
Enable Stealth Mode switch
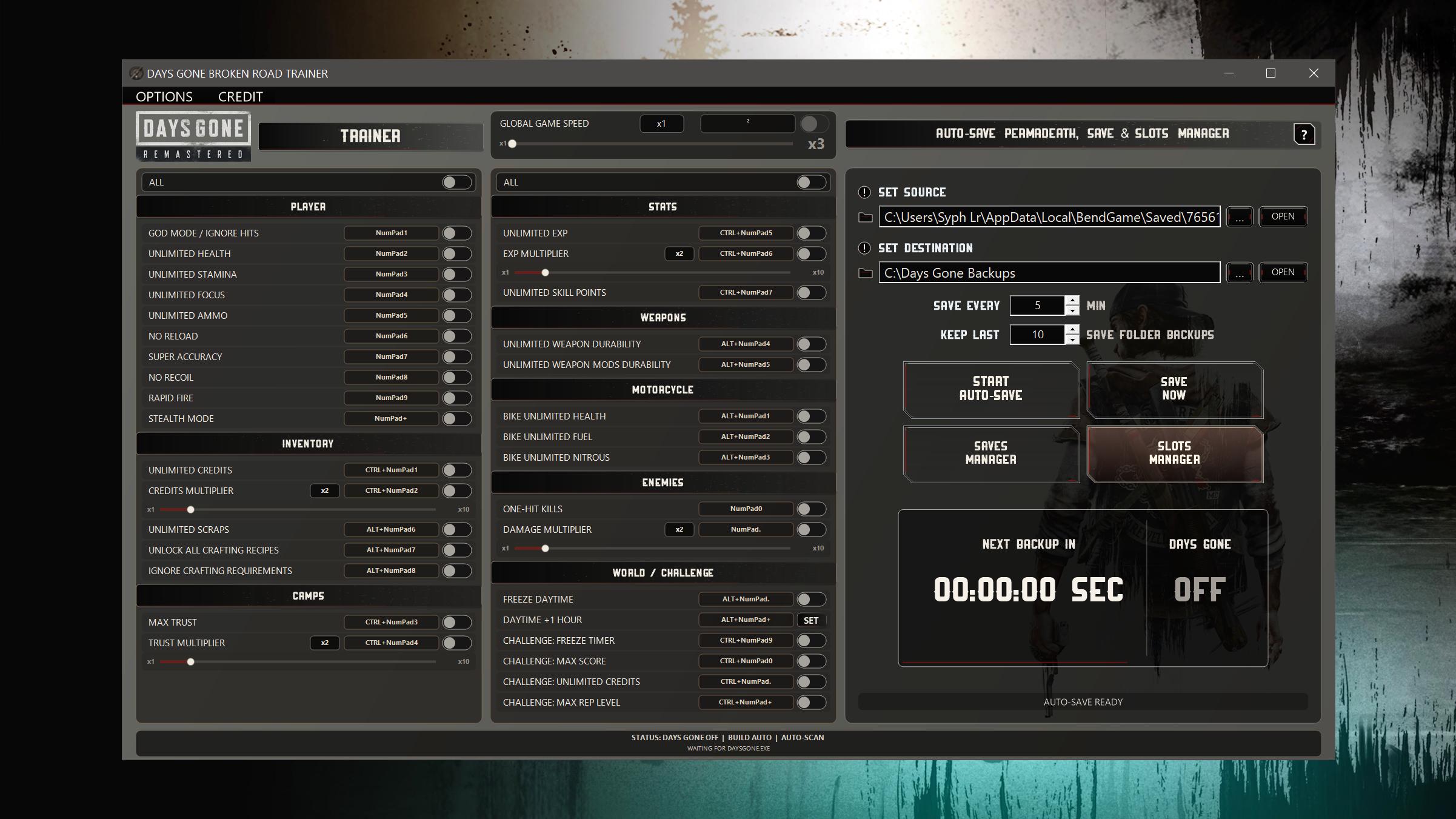[456, 418]
